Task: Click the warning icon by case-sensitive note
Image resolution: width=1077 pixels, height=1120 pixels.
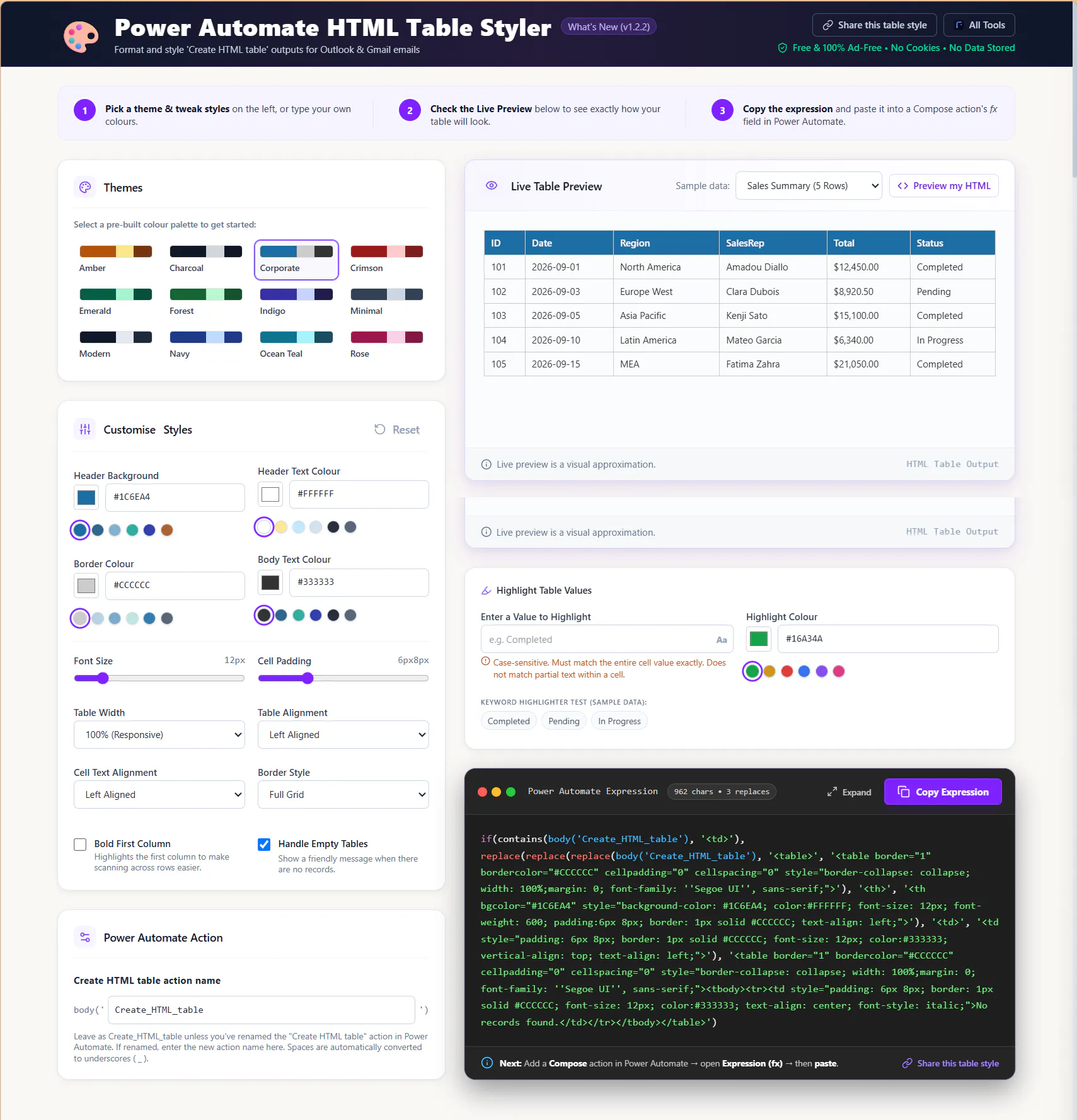Action: point(486,662)
